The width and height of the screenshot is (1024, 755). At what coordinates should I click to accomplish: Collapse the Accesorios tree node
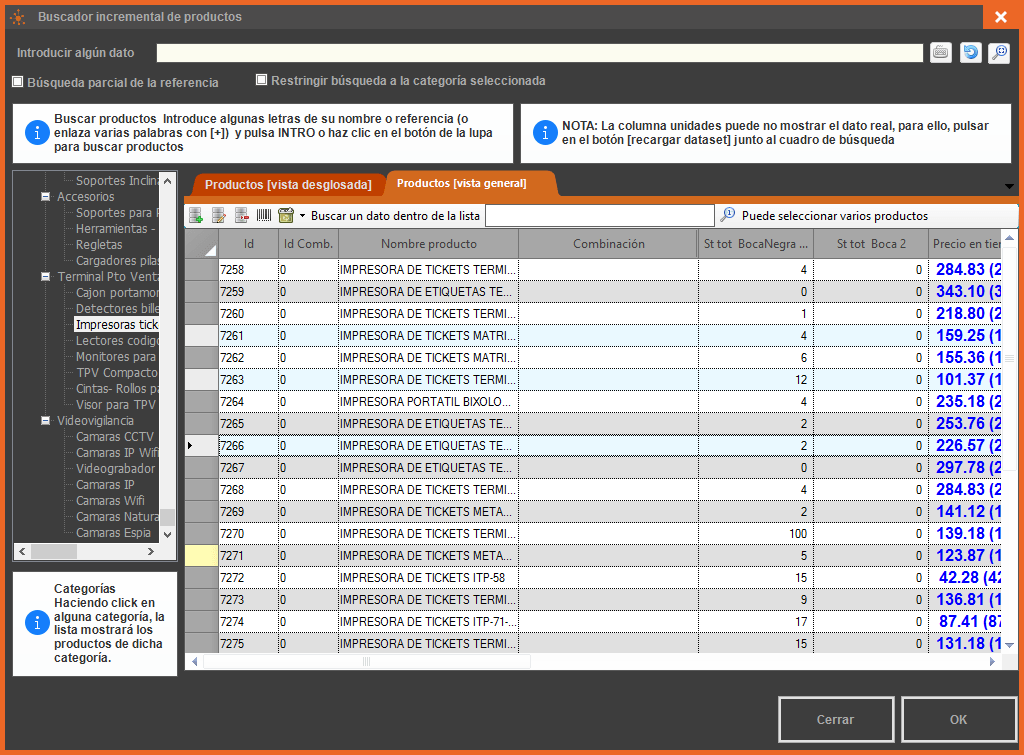pos(46,197)
